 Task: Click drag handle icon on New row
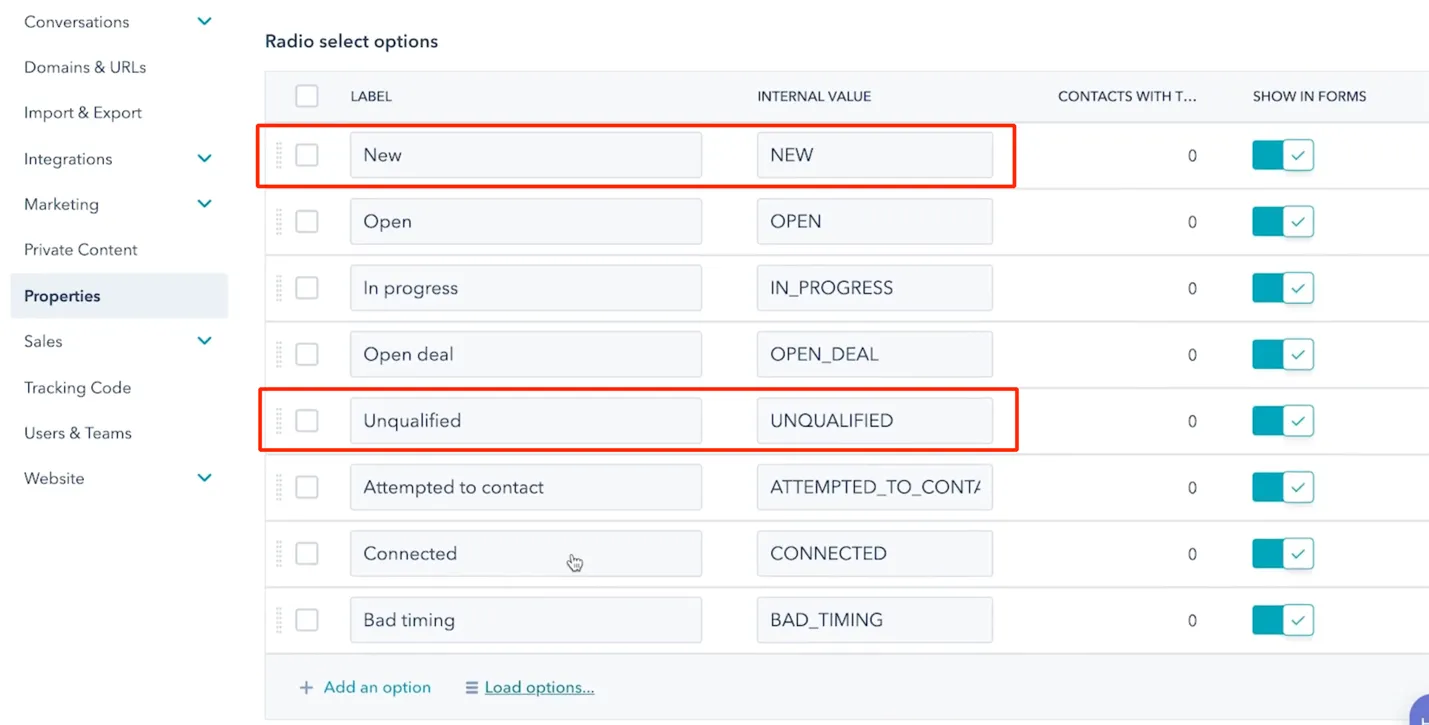279,155
